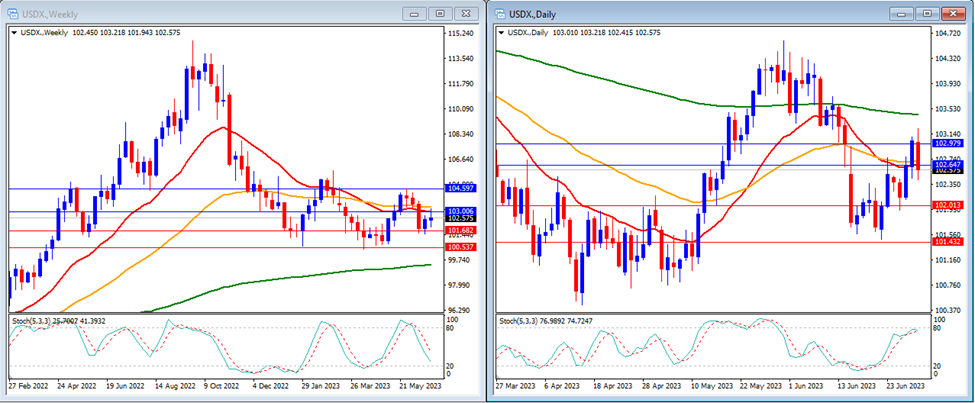Select the 102.647 blue price tag on Daily chart
This screenshot has width=975, height=403.
pos(948,165)
